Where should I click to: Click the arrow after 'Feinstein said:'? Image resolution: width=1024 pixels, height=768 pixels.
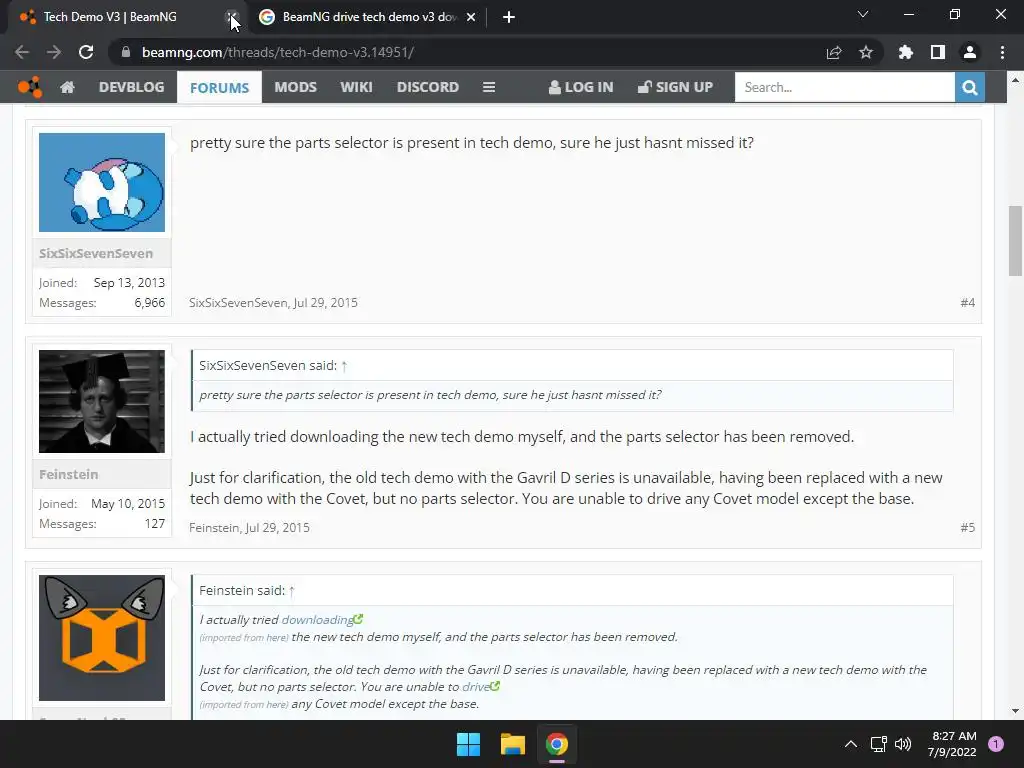[292, 591]
